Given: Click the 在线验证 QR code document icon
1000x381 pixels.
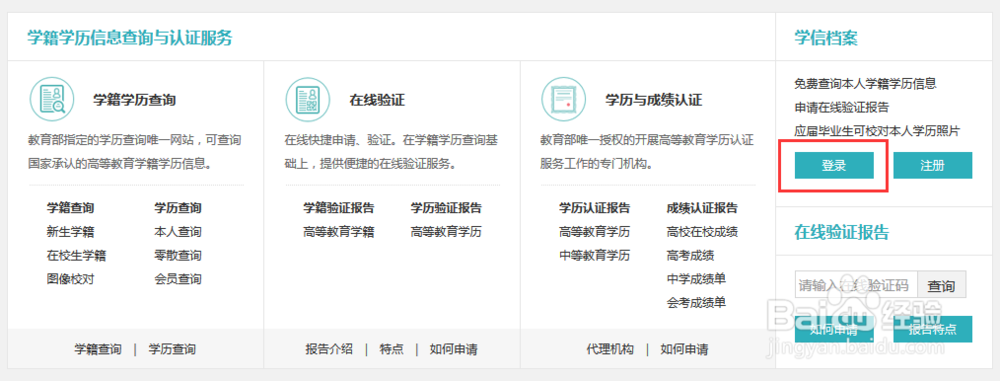Looking at the screenshot, I should 307,100.
